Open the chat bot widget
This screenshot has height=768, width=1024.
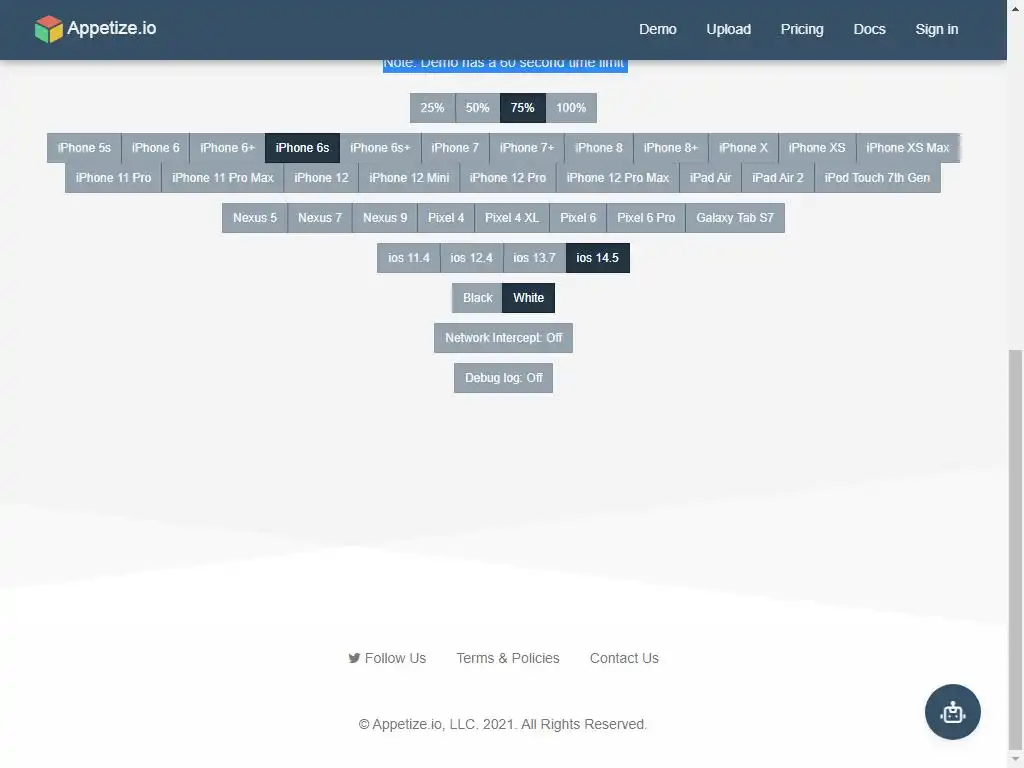click(952, 712)
